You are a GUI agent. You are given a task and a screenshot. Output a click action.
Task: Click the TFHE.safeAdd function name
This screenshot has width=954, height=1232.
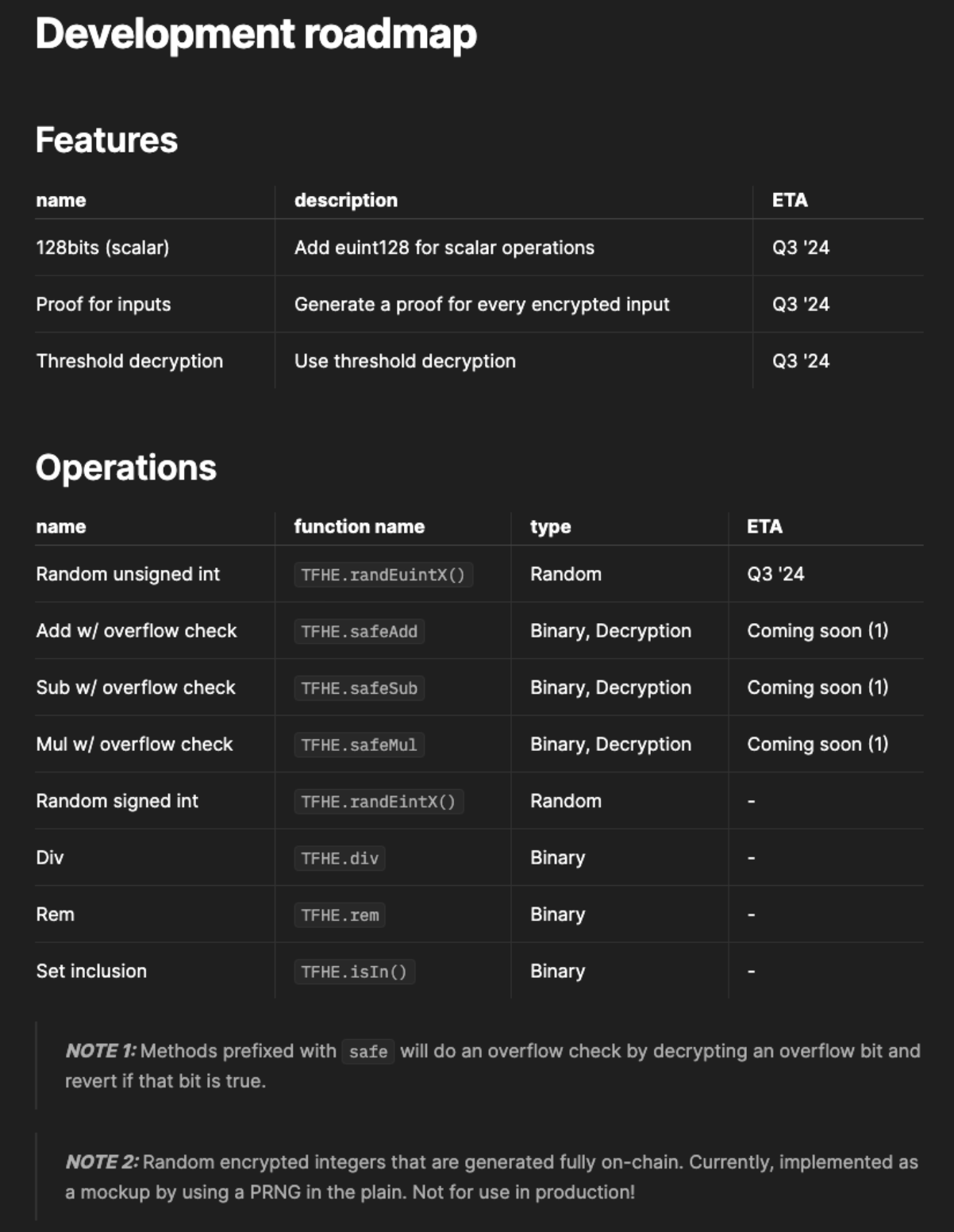pos(359,632)
